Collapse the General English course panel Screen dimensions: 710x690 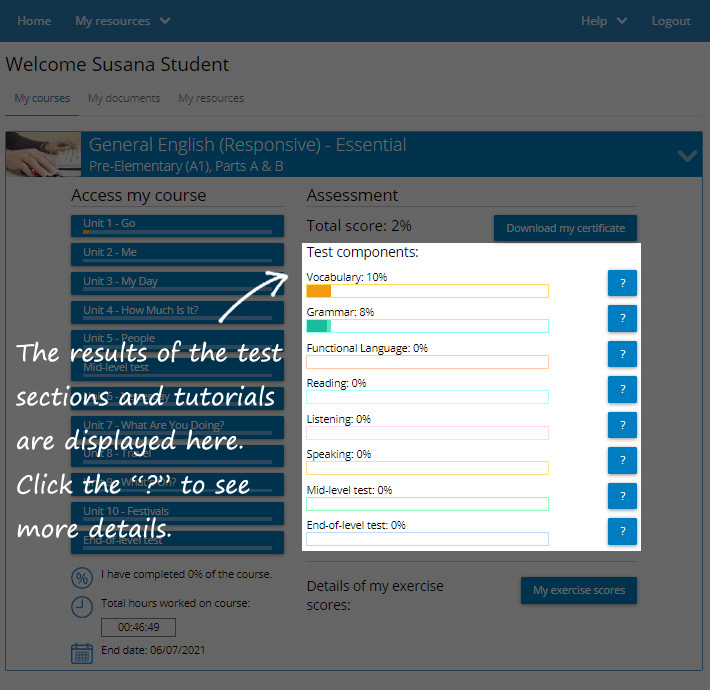pyautogui.click(x=686, y=155)
